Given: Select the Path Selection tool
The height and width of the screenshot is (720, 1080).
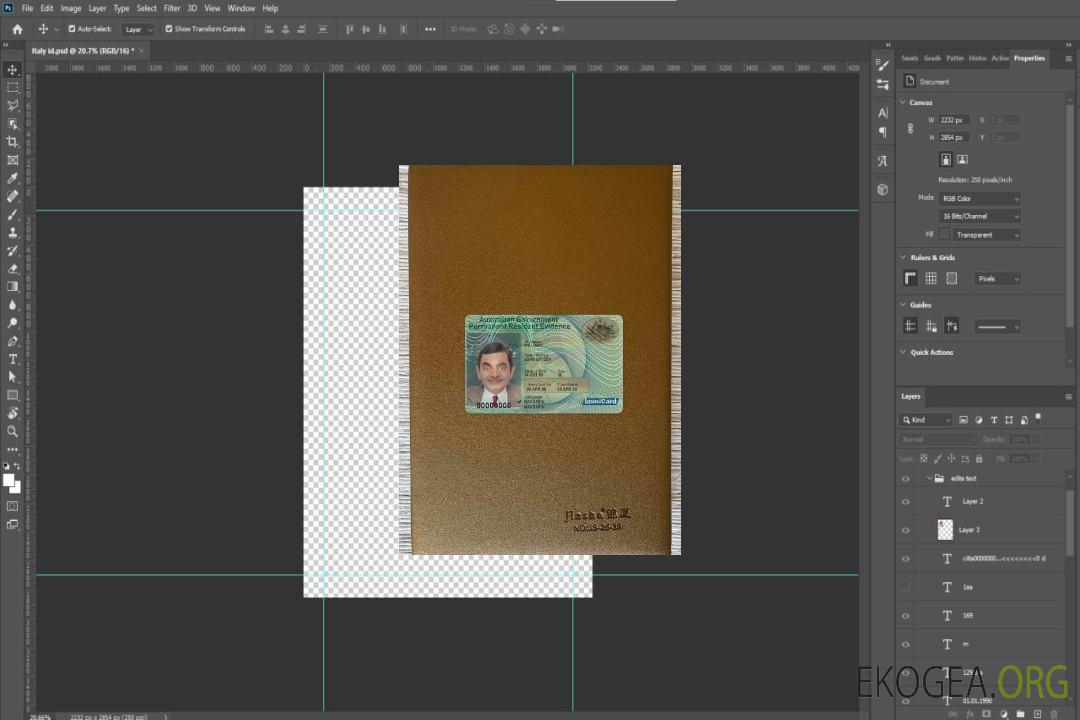Looking at the screenshot, I should point(12,377).
